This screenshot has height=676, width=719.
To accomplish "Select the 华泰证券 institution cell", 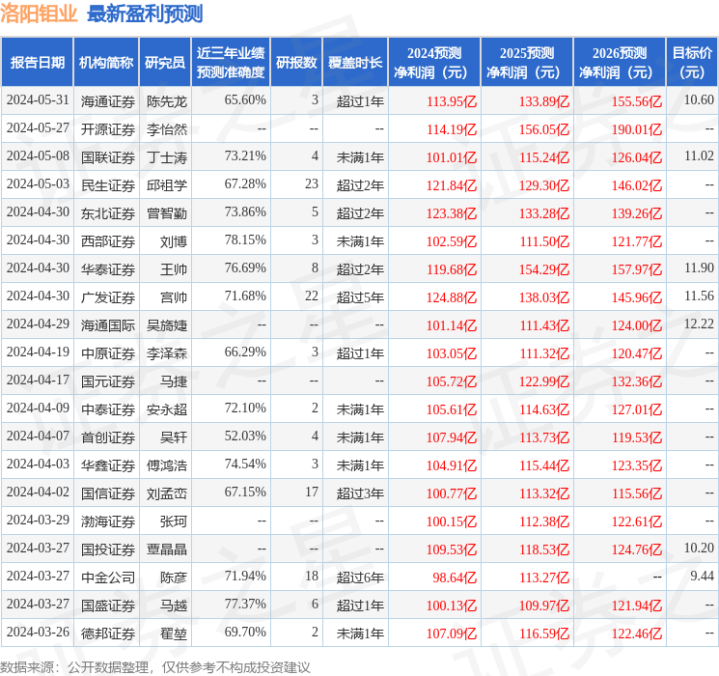I will coord(108,269).
